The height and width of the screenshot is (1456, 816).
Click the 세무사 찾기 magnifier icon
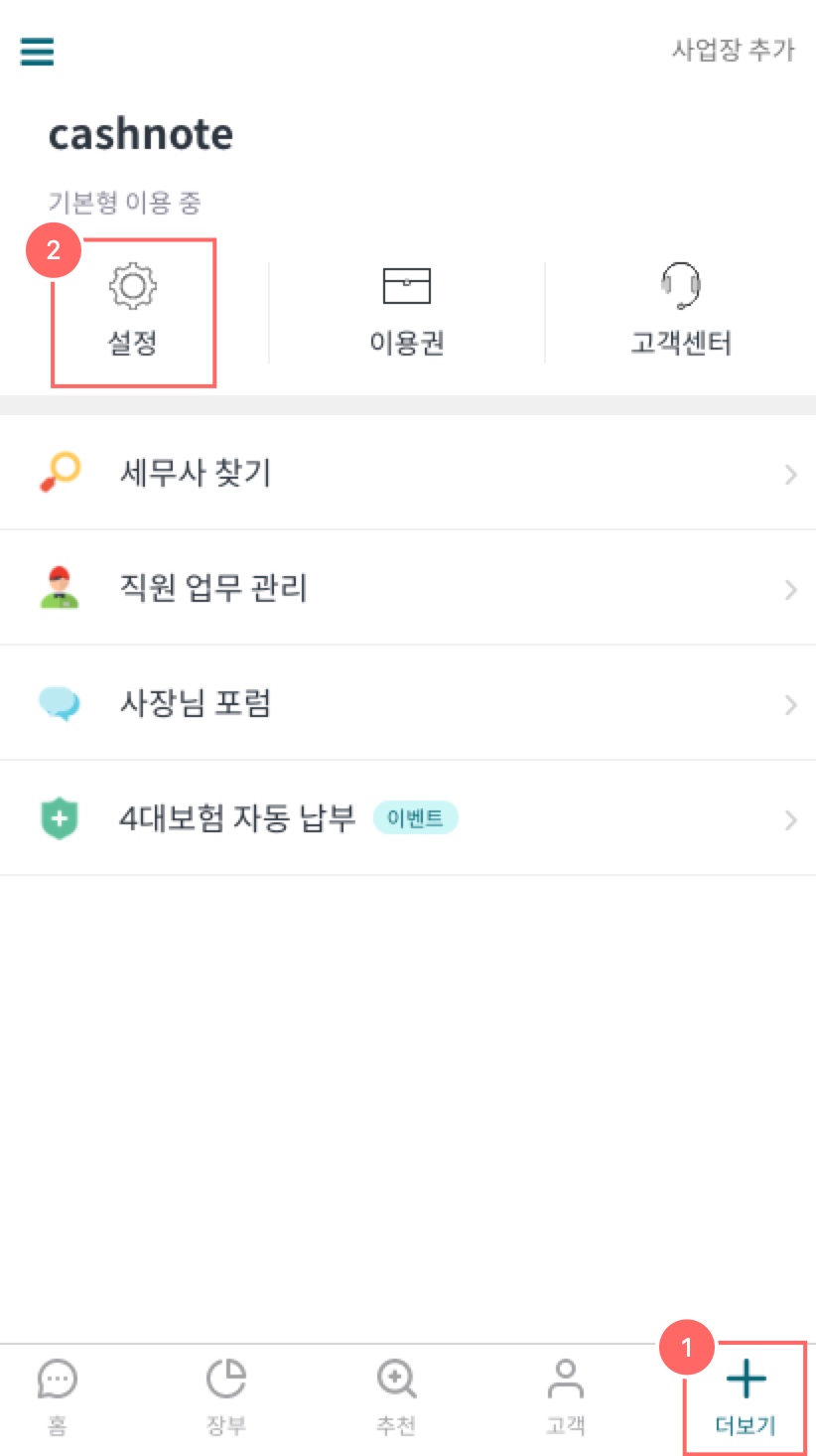(x=60, y=472)
